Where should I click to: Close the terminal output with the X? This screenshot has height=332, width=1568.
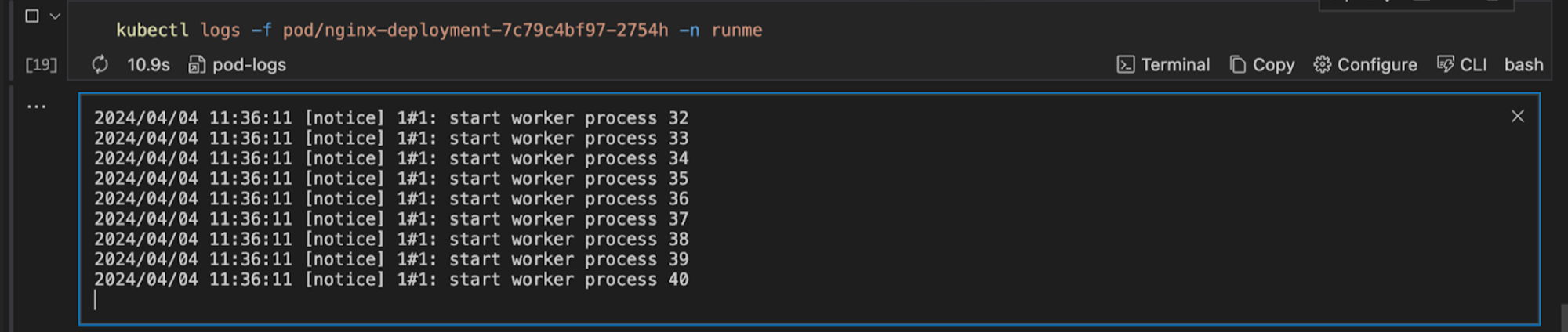pos(1518,117)
